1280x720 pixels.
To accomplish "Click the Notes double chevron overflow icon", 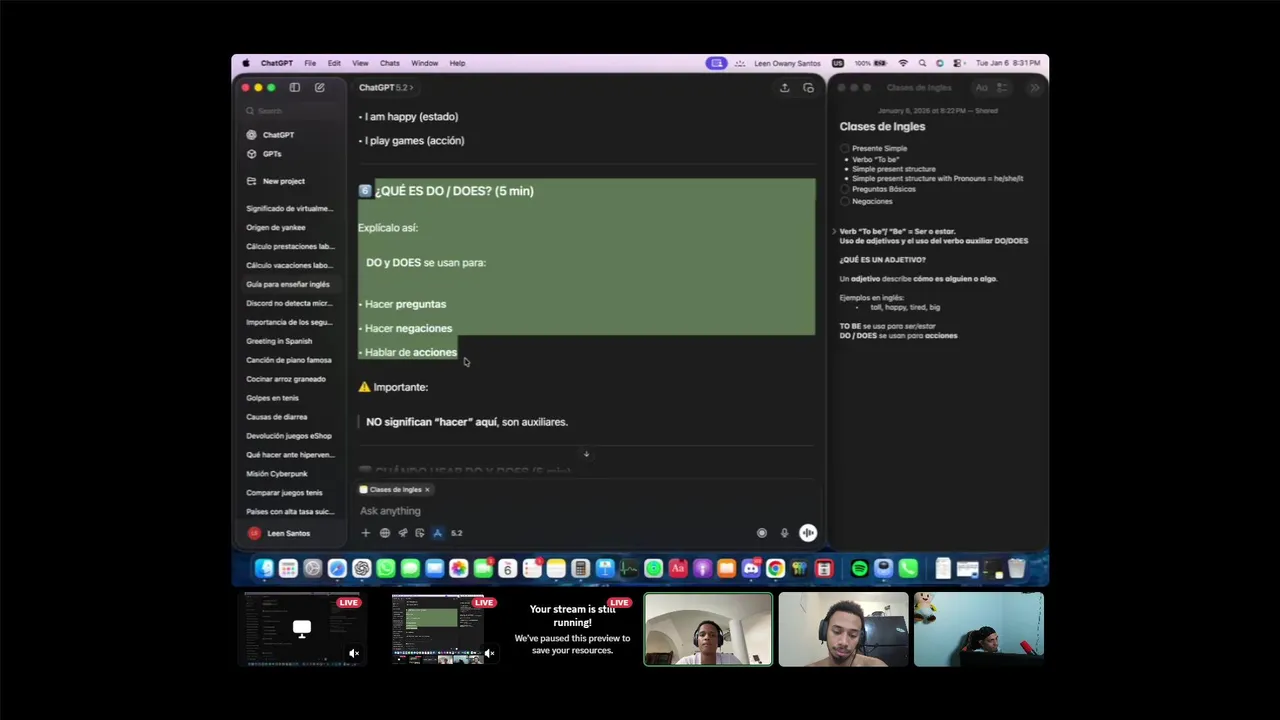I will click(1035, 88).
